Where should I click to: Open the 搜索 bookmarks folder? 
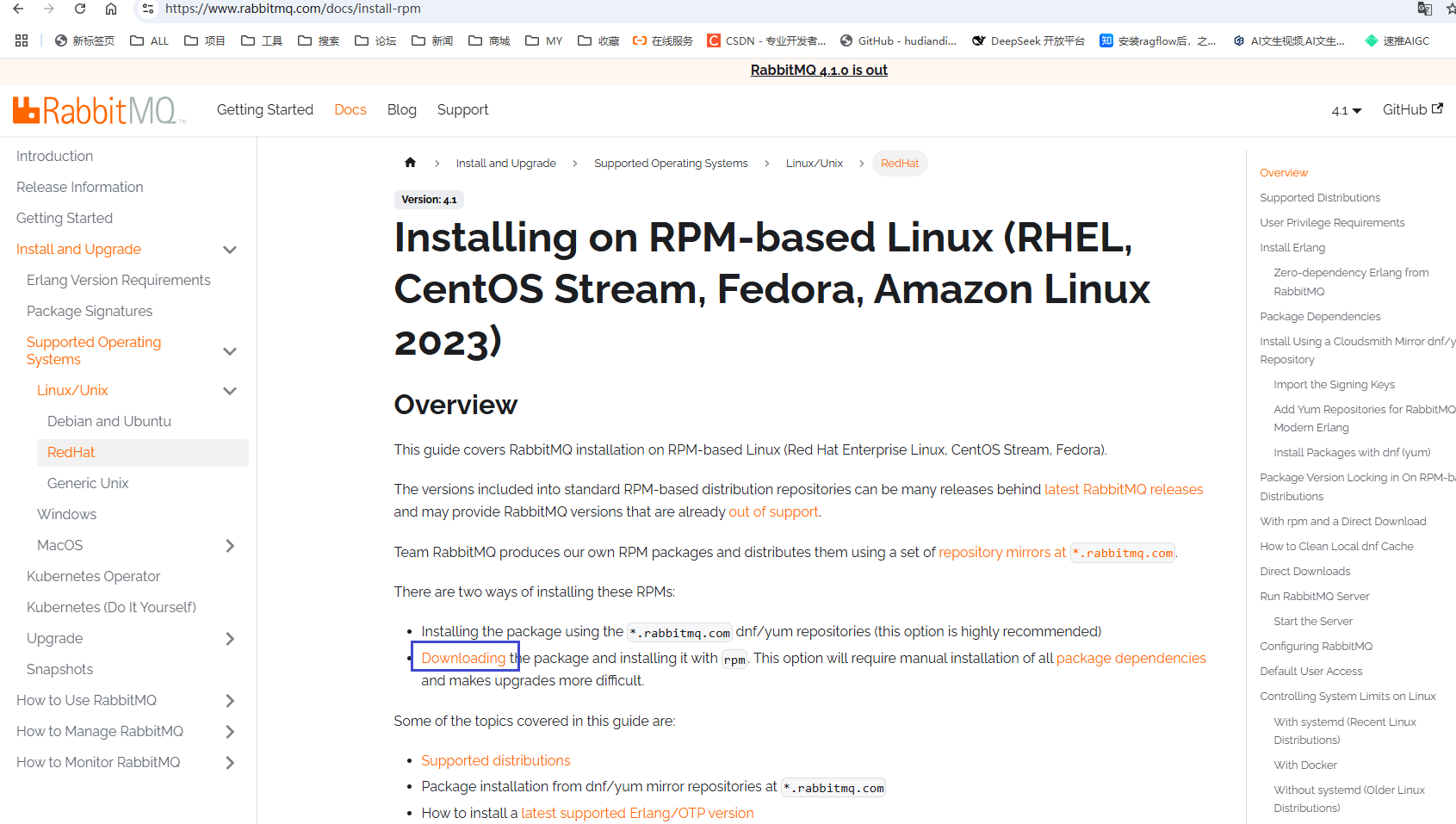tap(319, 40)
